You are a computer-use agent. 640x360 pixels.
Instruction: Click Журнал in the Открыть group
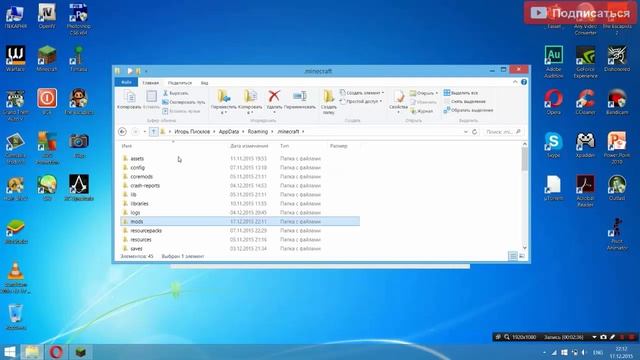click(422, 111)
